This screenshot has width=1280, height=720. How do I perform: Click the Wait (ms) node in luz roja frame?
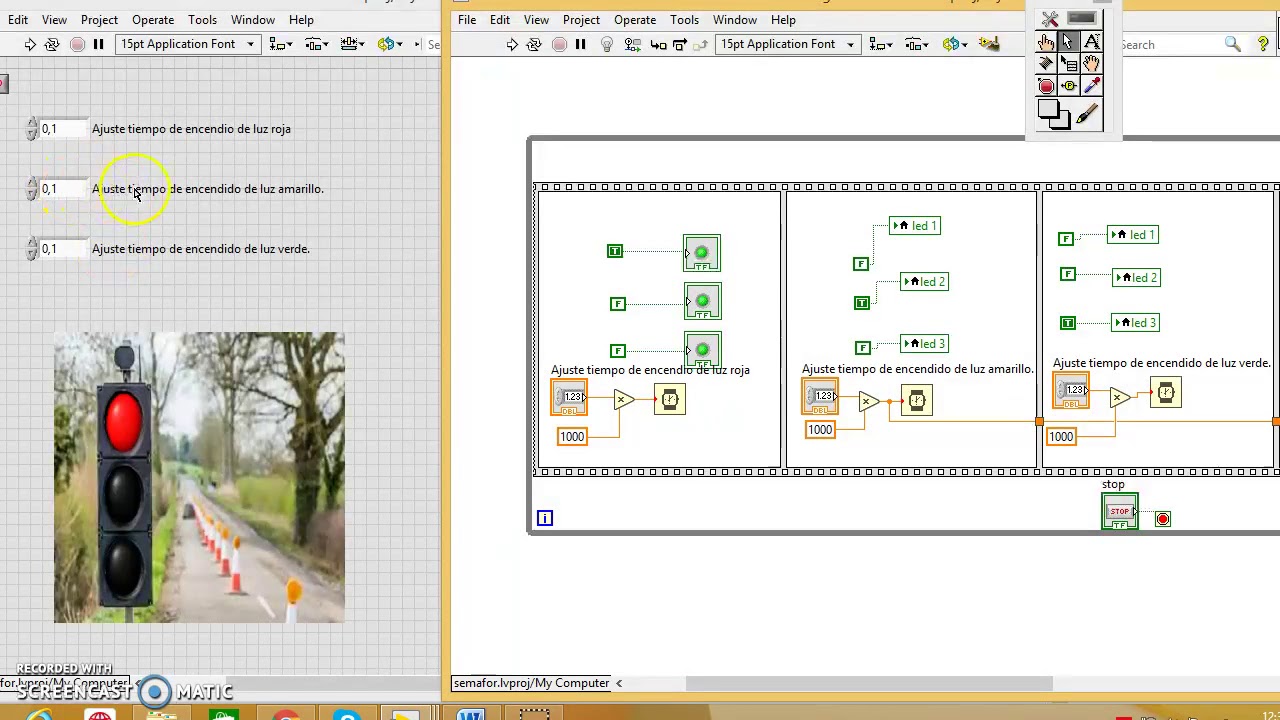tap(670, 400)
